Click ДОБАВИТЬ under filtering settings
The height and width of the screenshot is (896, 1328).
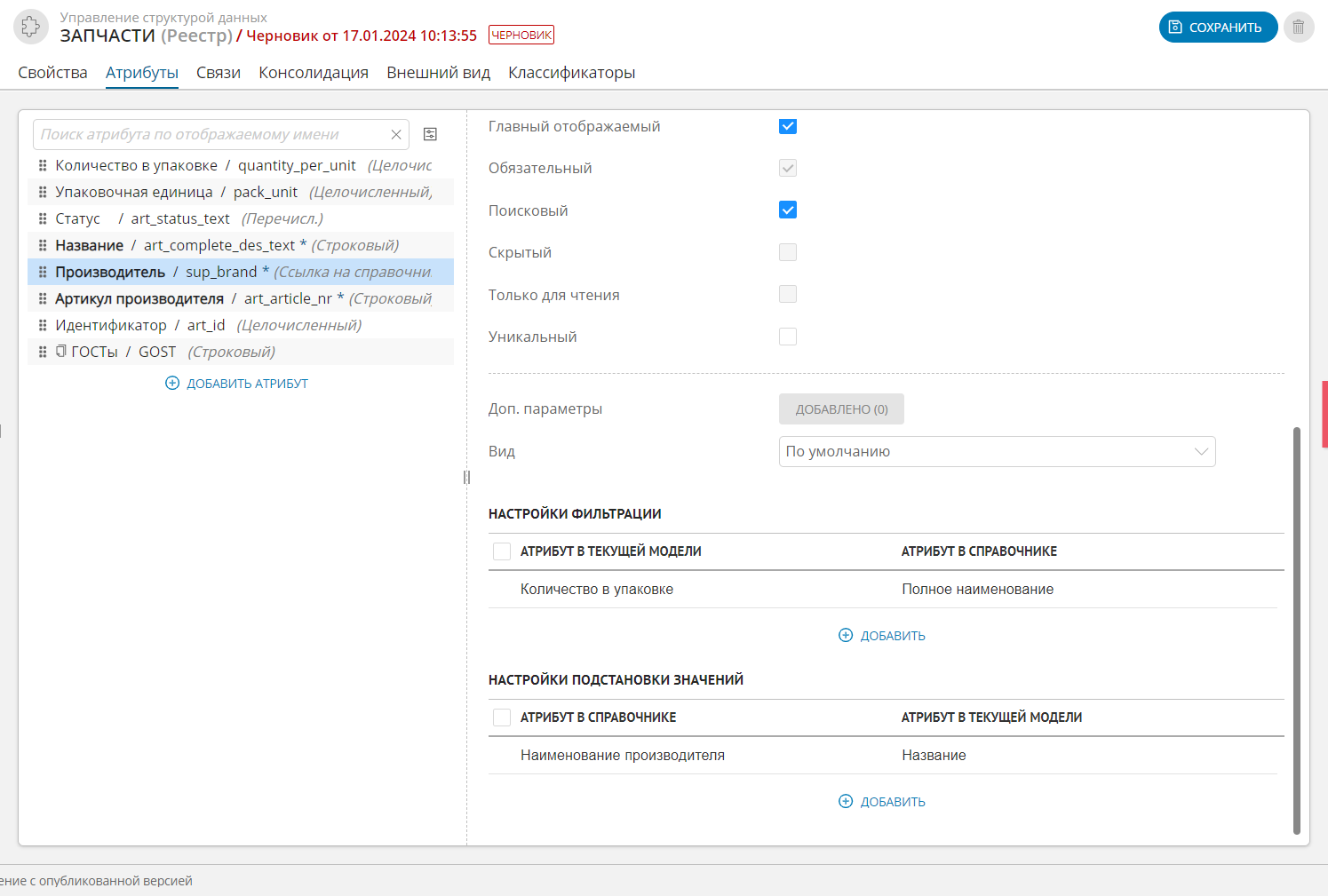[x=882, y=636]
